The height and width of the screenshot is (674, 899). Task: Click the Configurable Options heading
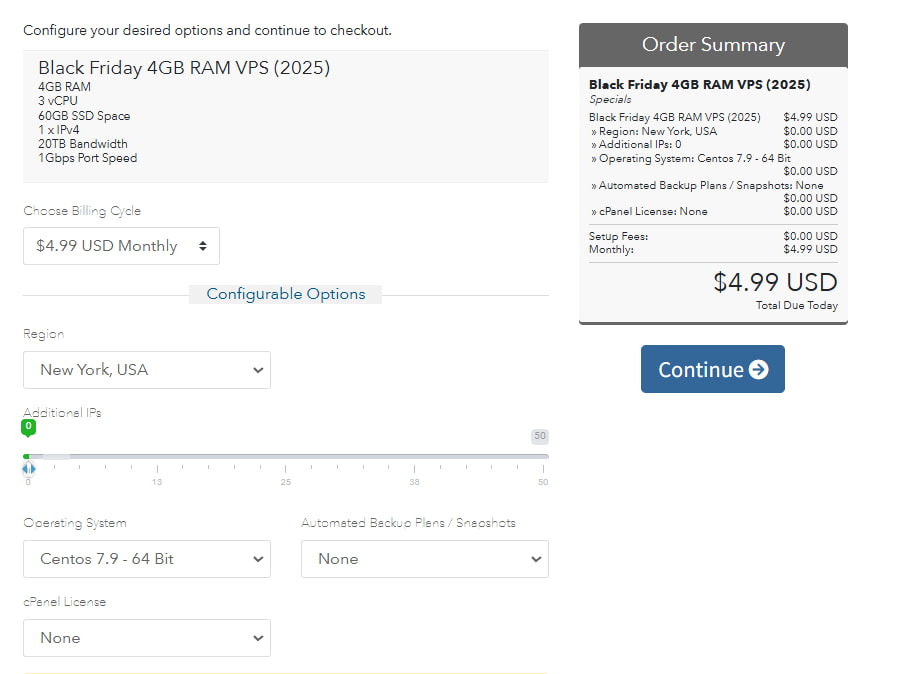(286, 294)
